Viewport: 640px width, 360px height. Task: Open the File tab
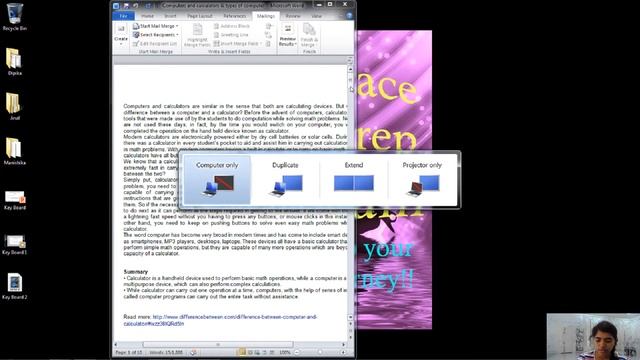tap(124, 16)
